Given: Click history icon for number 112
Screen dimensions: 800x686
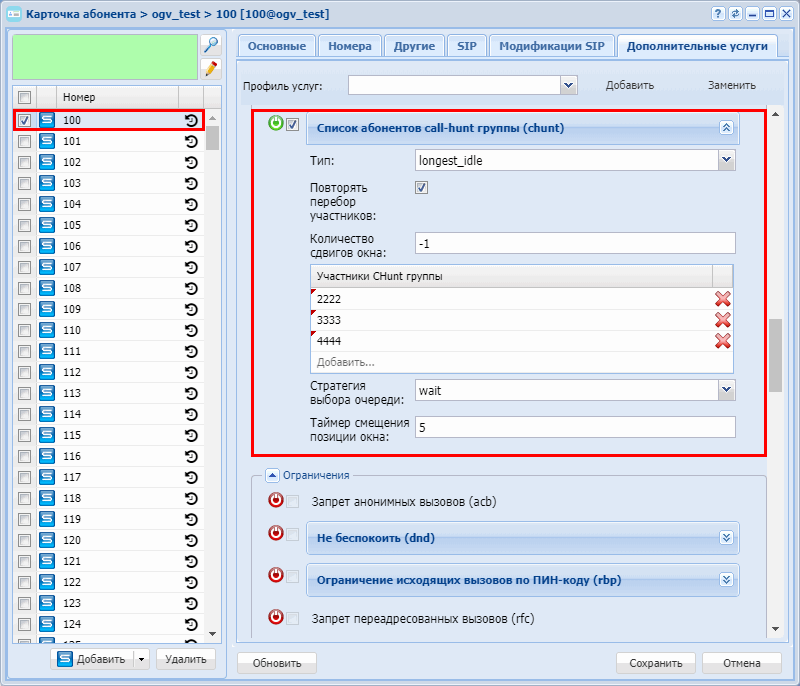Looking at the screenshot, I should 191,372.
